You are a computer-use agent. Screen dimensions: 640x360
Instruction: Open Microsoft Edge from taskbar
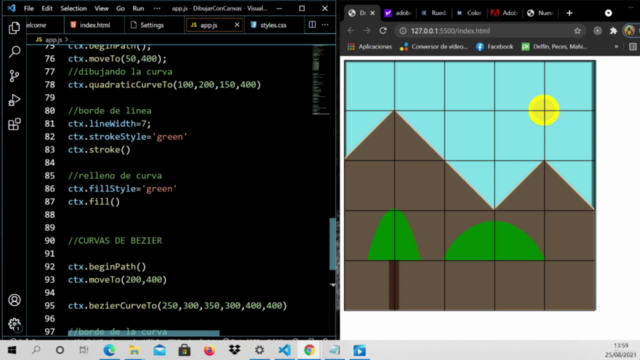pyautogui.click(x=109, y=350)
